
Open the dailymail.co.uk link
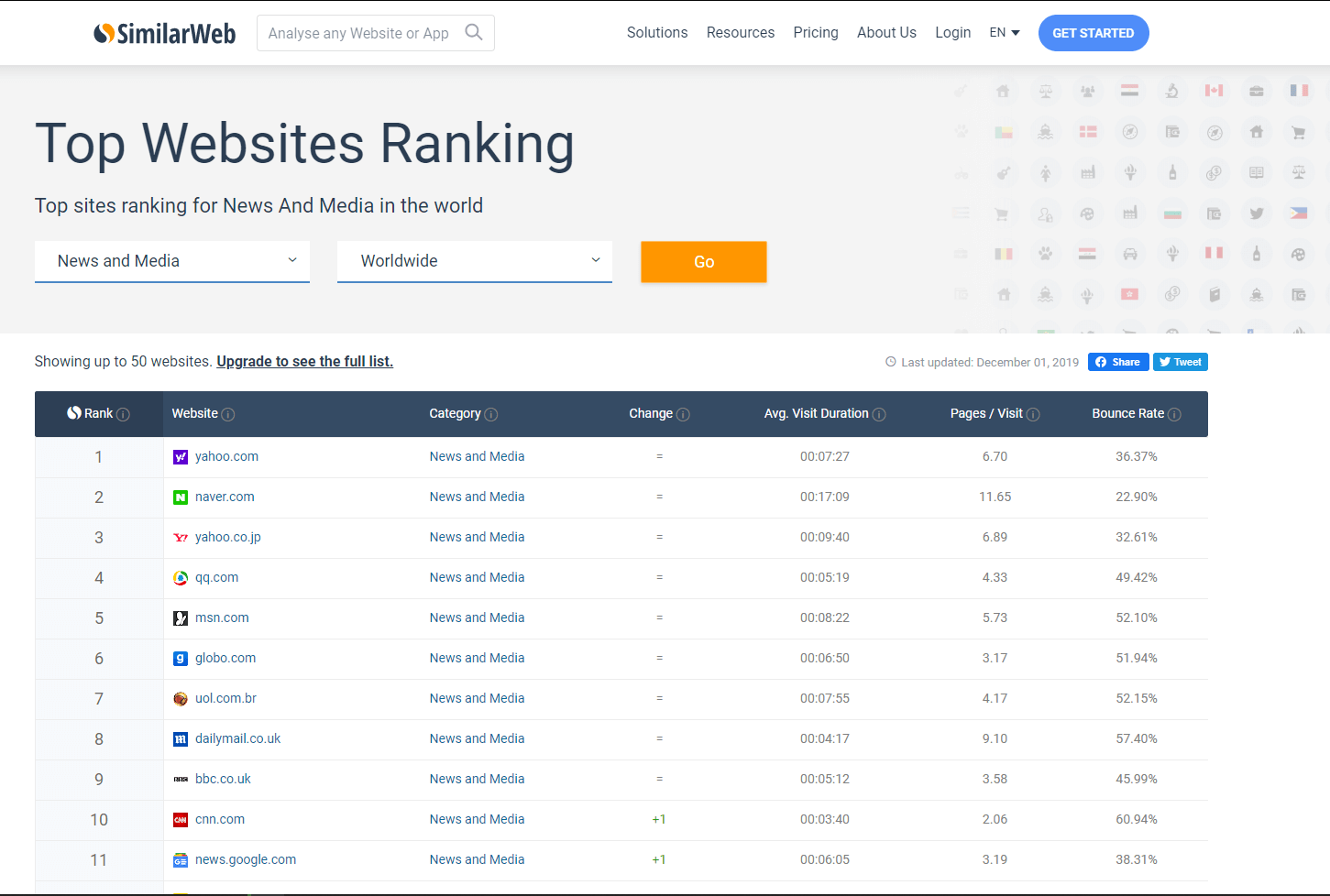pos(238,738)
